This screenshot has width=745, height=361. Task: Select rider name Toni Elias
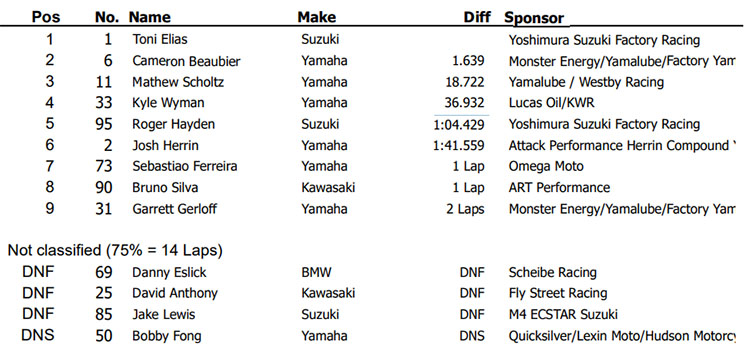[160, 39]
